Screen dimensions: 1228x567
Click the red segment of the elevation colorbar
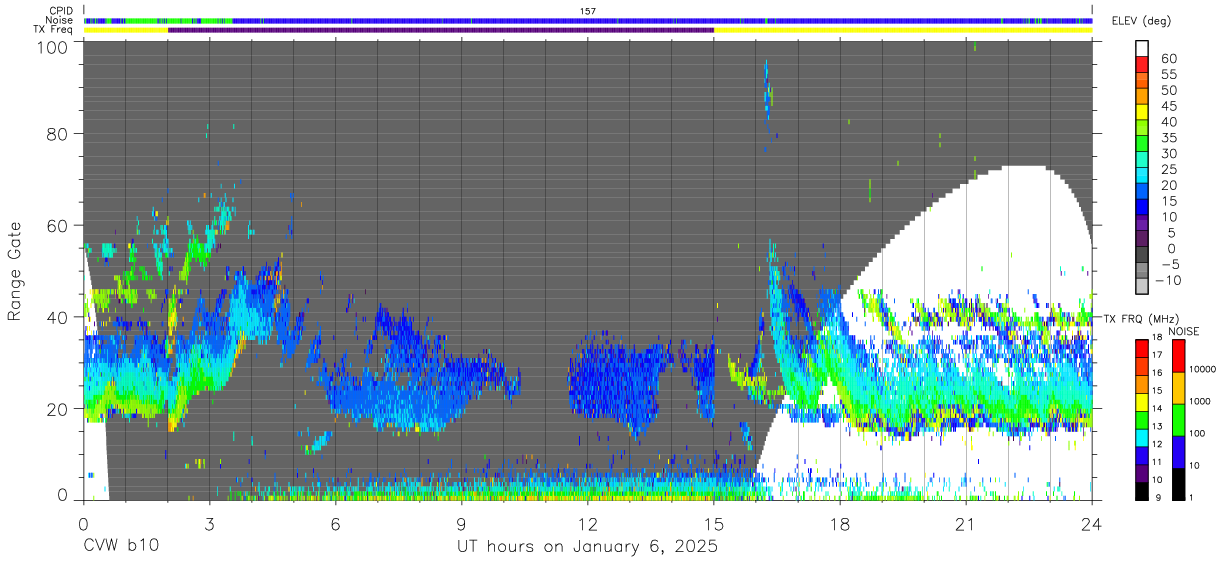coord(1144,65)
